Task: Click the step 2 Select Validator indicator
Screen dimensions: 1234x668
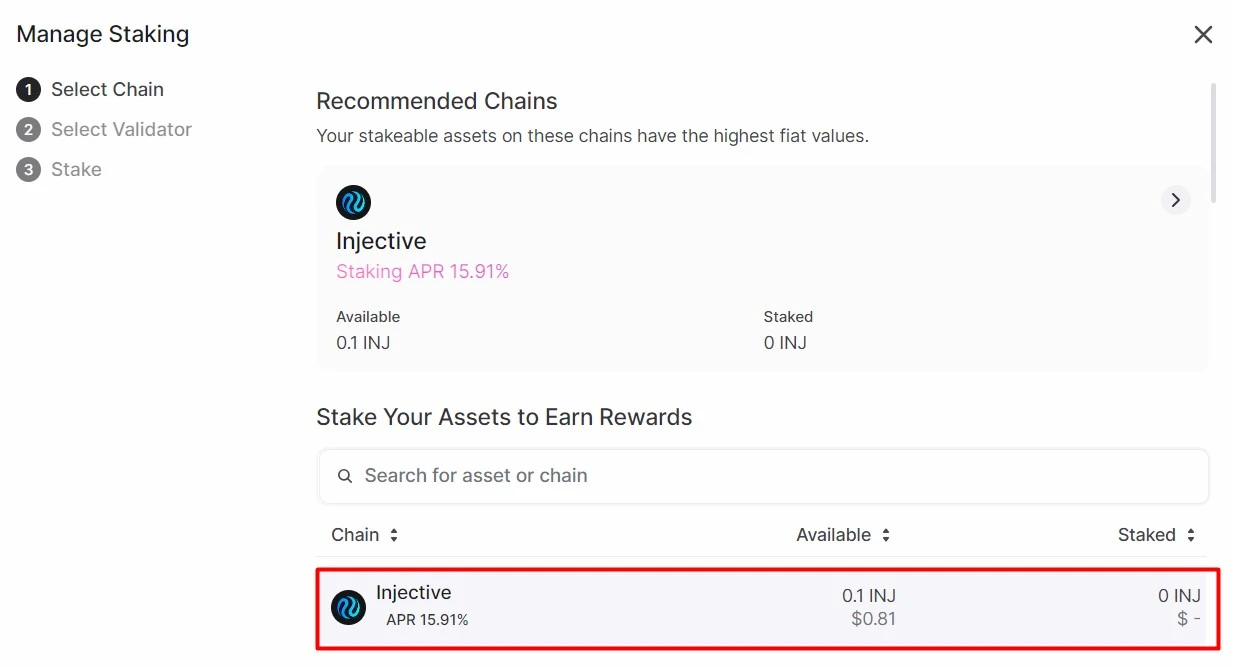Action: pos(28,129)
